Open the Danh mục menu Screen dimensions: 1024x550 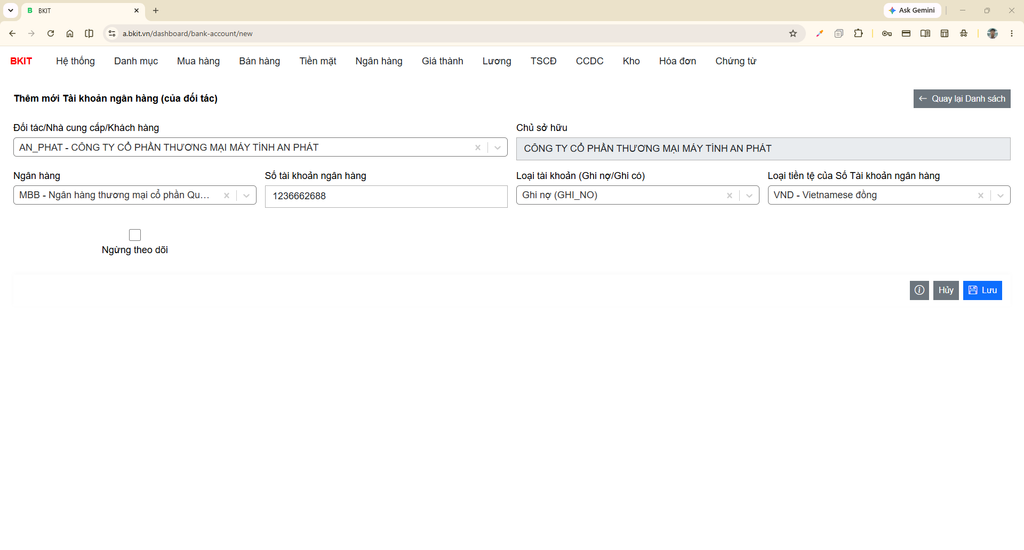point(136,61)
